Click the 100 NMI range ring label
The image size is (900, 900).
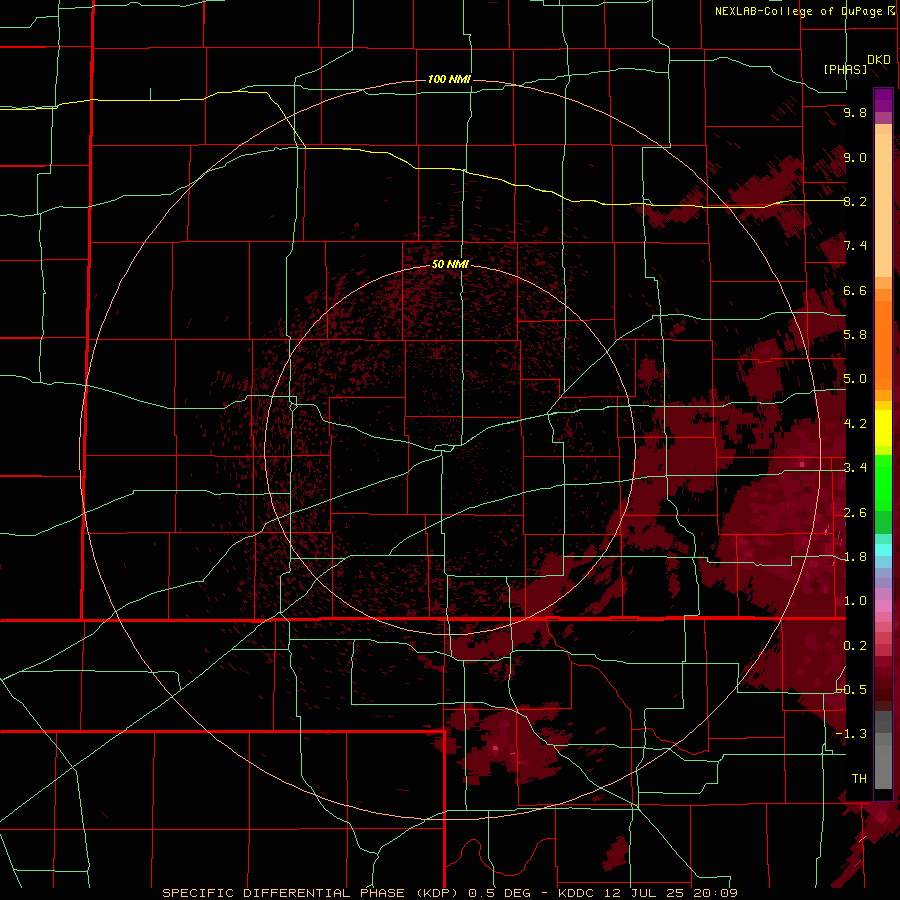pyautogui.click(x=449, y=79)
